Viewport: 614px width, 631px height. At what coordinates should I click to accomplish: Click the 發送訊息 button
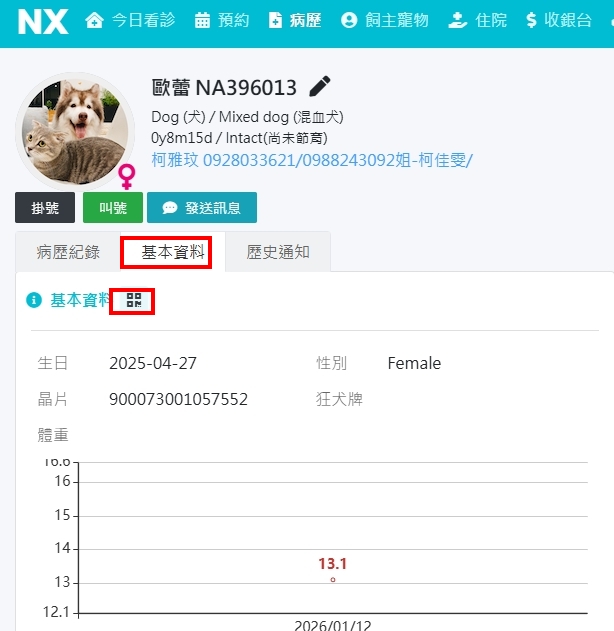202,208
